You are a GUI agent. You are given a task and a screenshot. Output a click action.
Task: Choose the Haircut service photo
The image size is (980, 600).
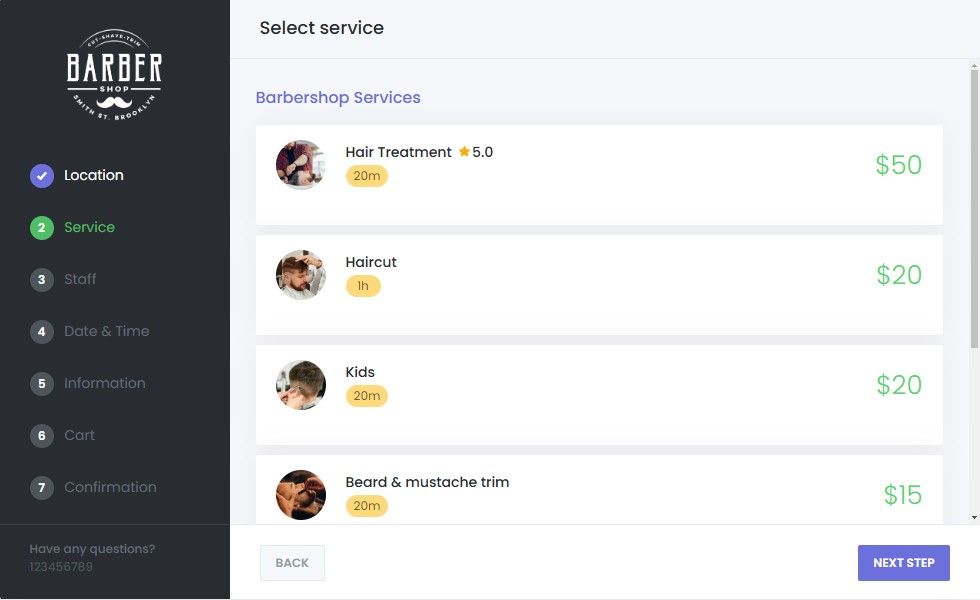[301, 275]
